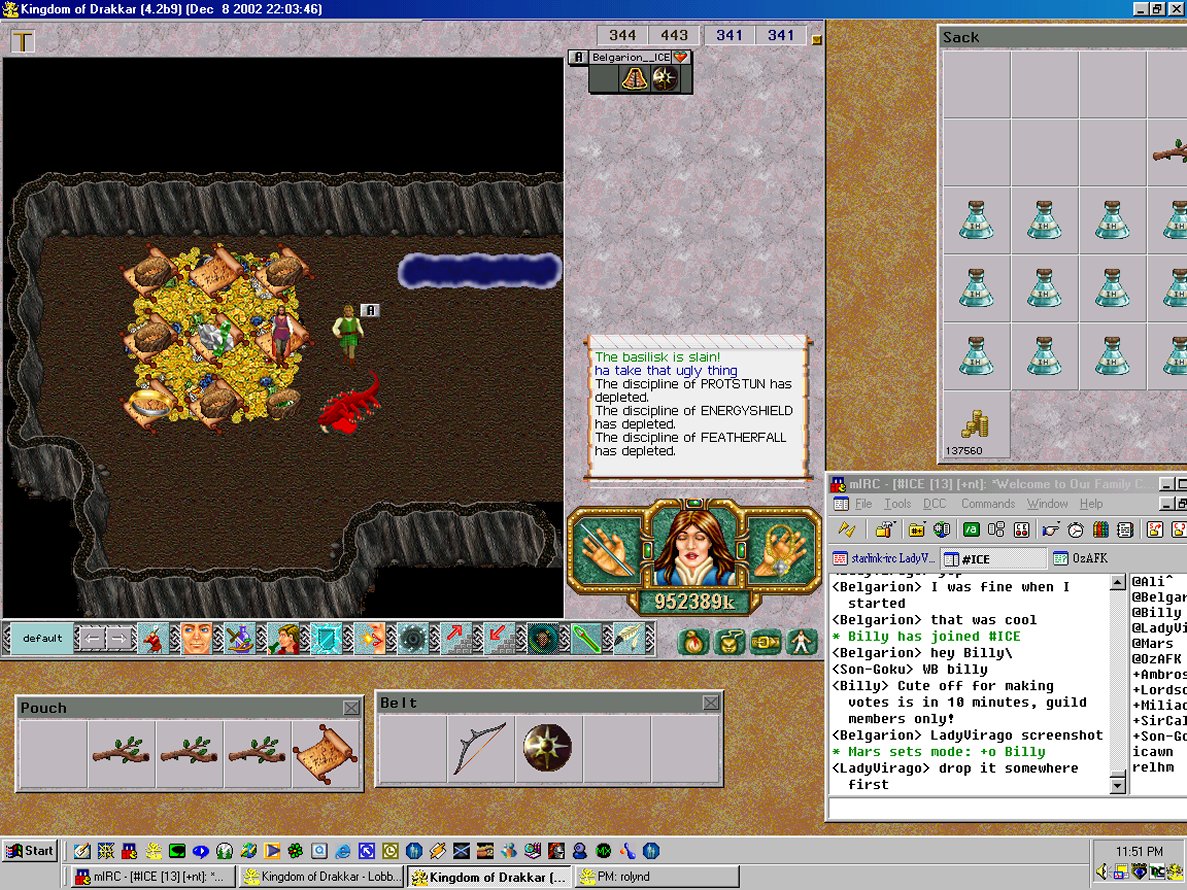Toggle the T button at top-left
The image size is (1187, 890).
22,41
